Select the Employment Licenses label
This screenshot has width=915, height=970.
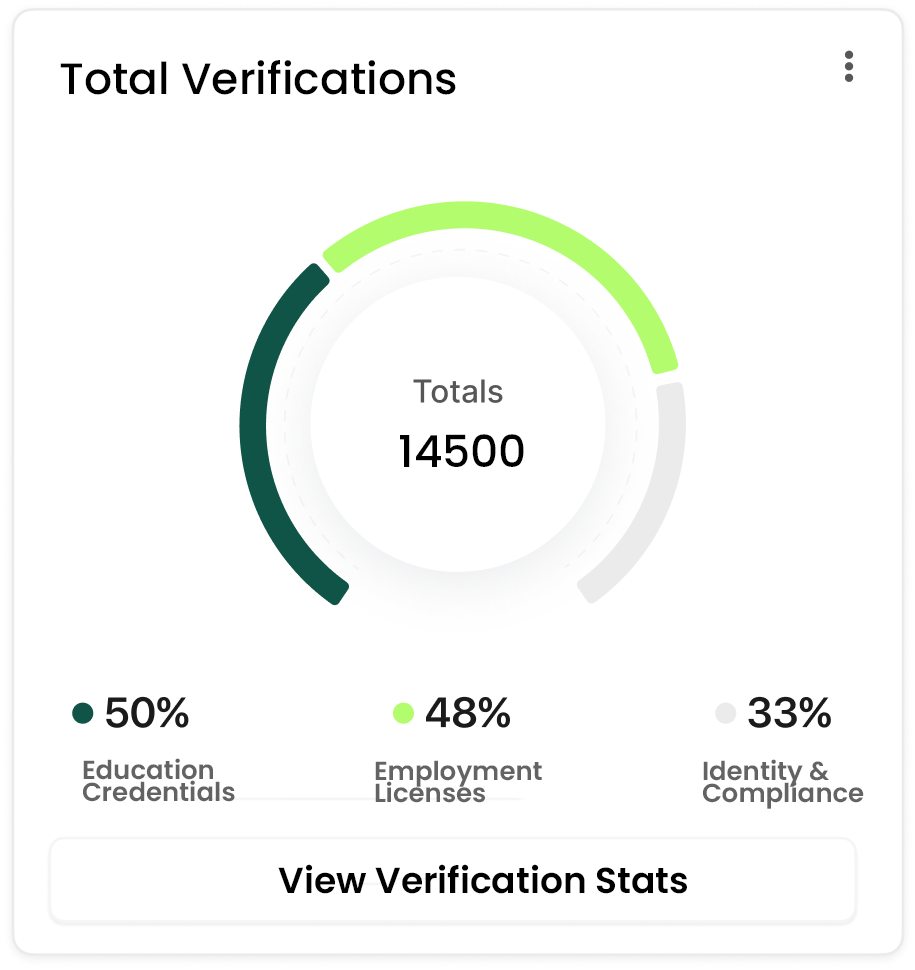point(457,782)
